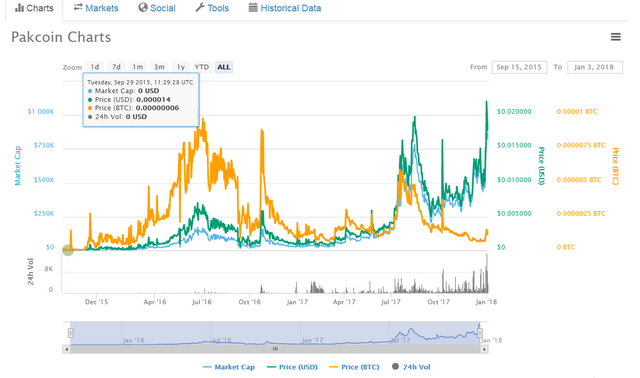This screenshot has height=378, width=640.
Task: Open the Social tab
Action: [x=157, y=8]
